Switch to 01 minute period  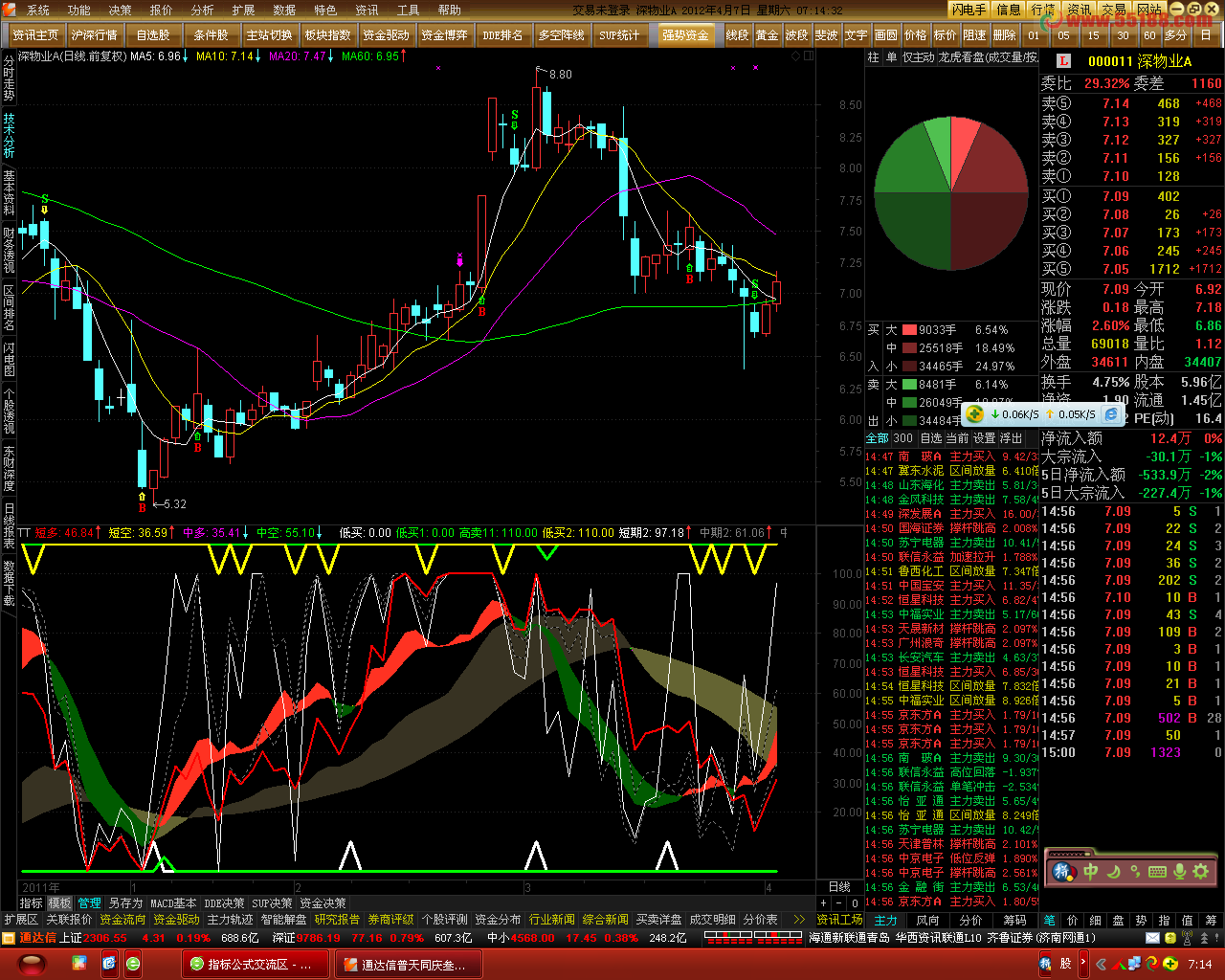coord(1034,35)
